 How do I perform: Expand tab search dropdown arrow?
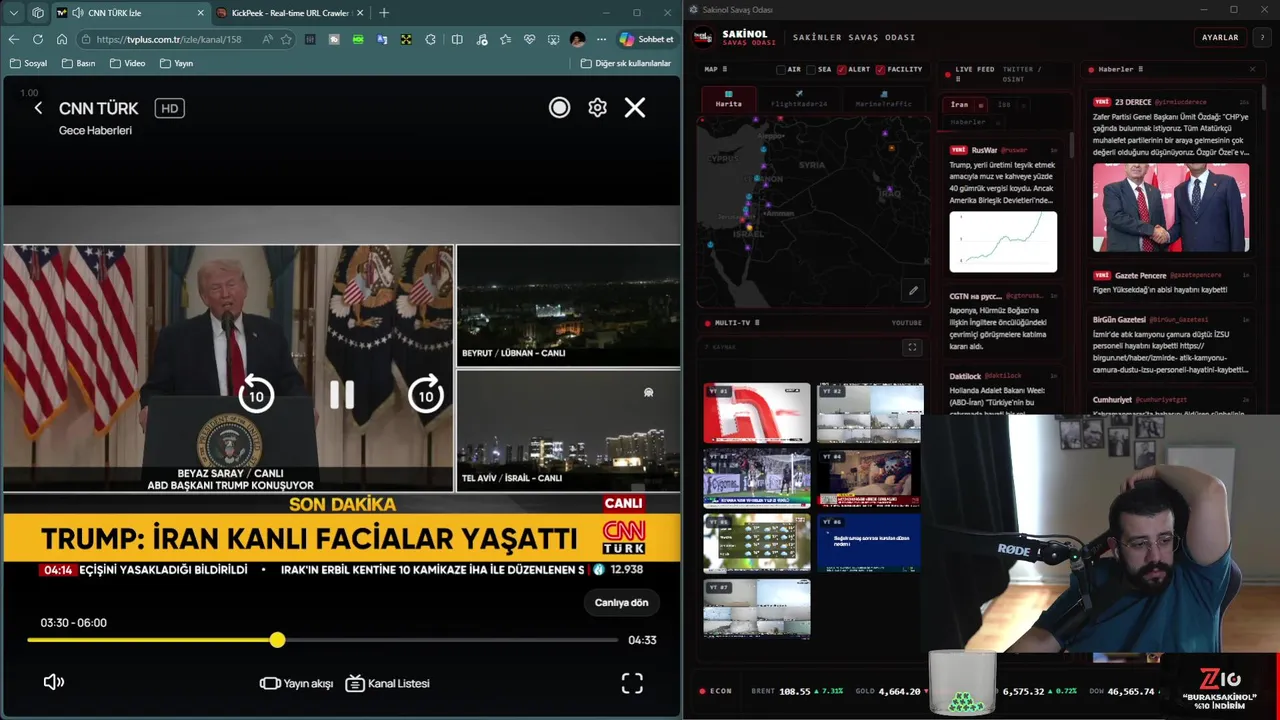pyautogui.click(x=14, y=13)
